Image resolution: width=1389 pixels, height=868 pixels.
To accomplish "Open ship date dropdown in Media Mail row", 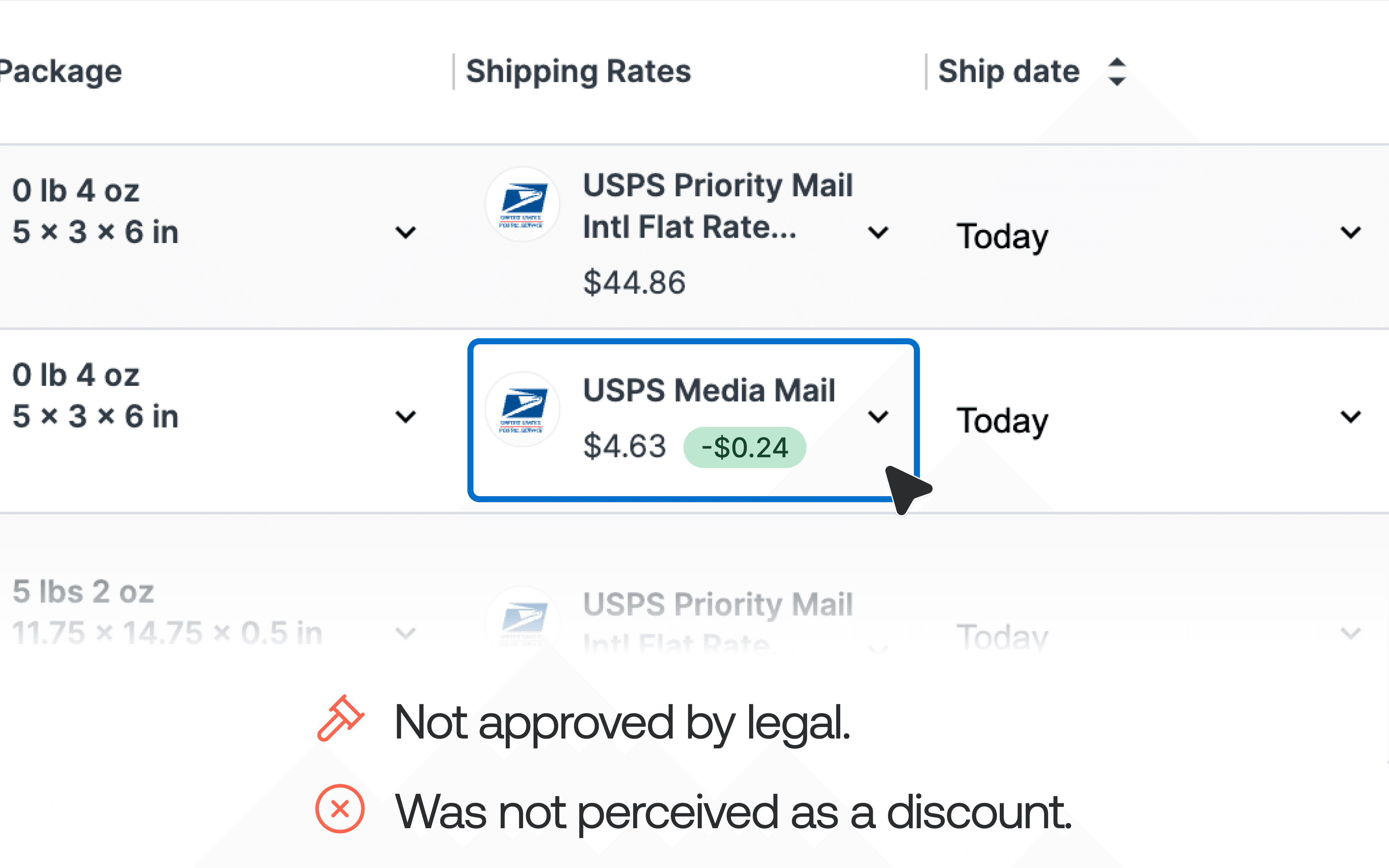I will (1351, 417).
